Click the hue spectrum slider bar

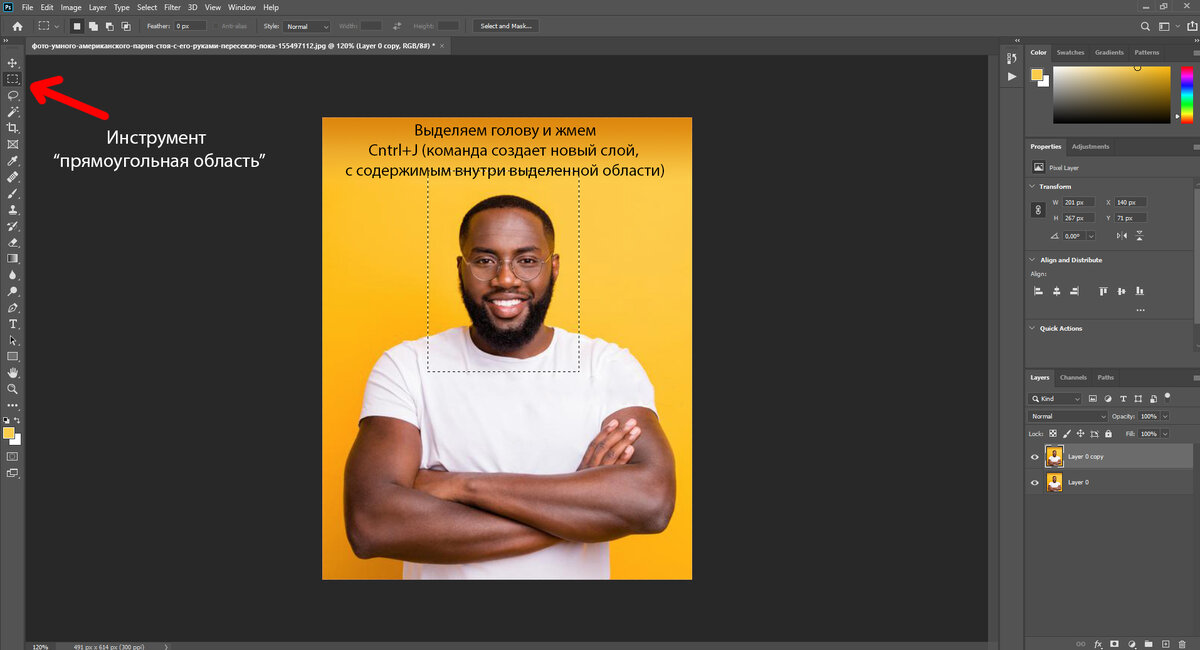click(1186, 95)
